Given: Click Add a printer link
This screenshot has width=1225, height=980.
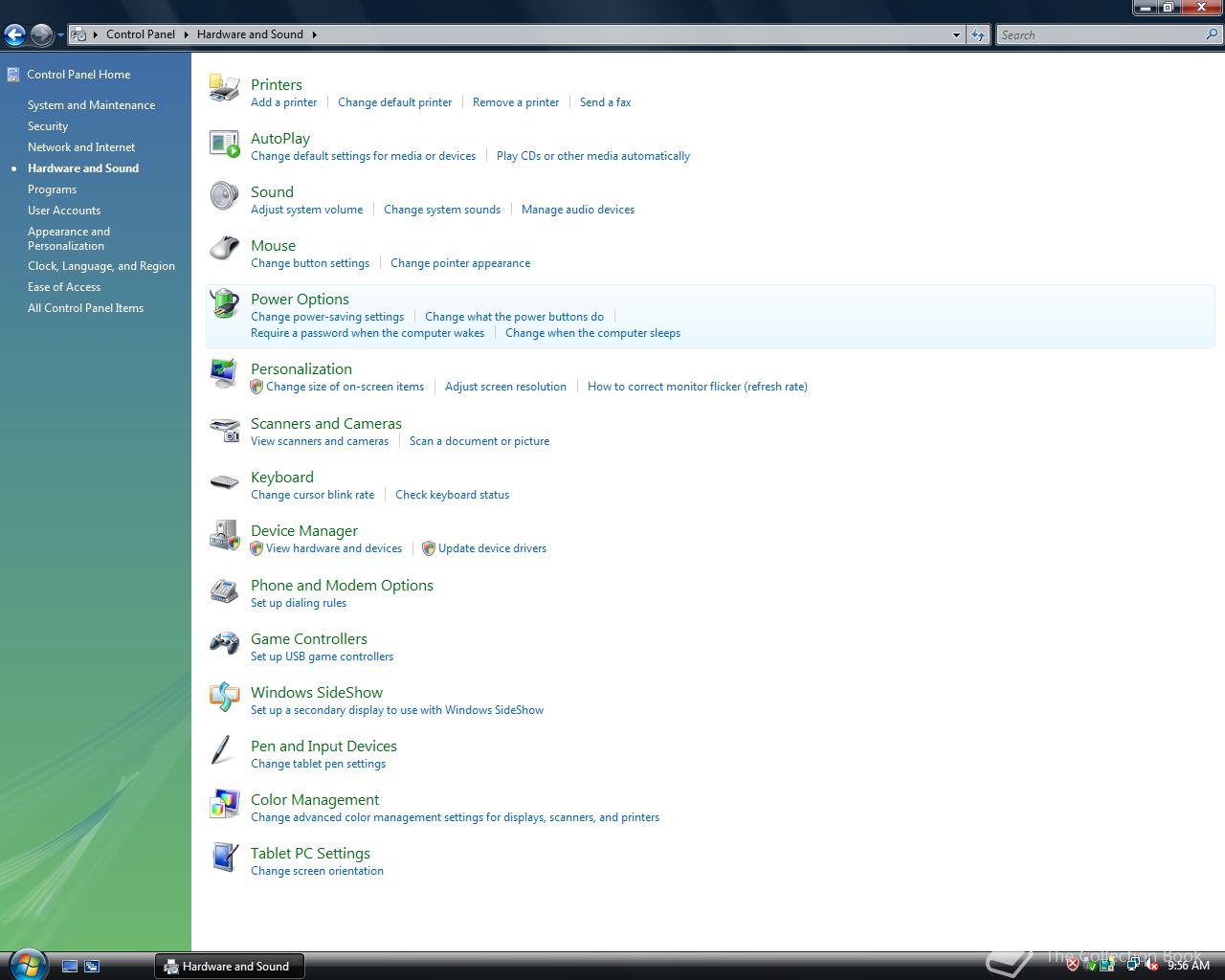Looking at the screenshot, I should pos(283,102).
